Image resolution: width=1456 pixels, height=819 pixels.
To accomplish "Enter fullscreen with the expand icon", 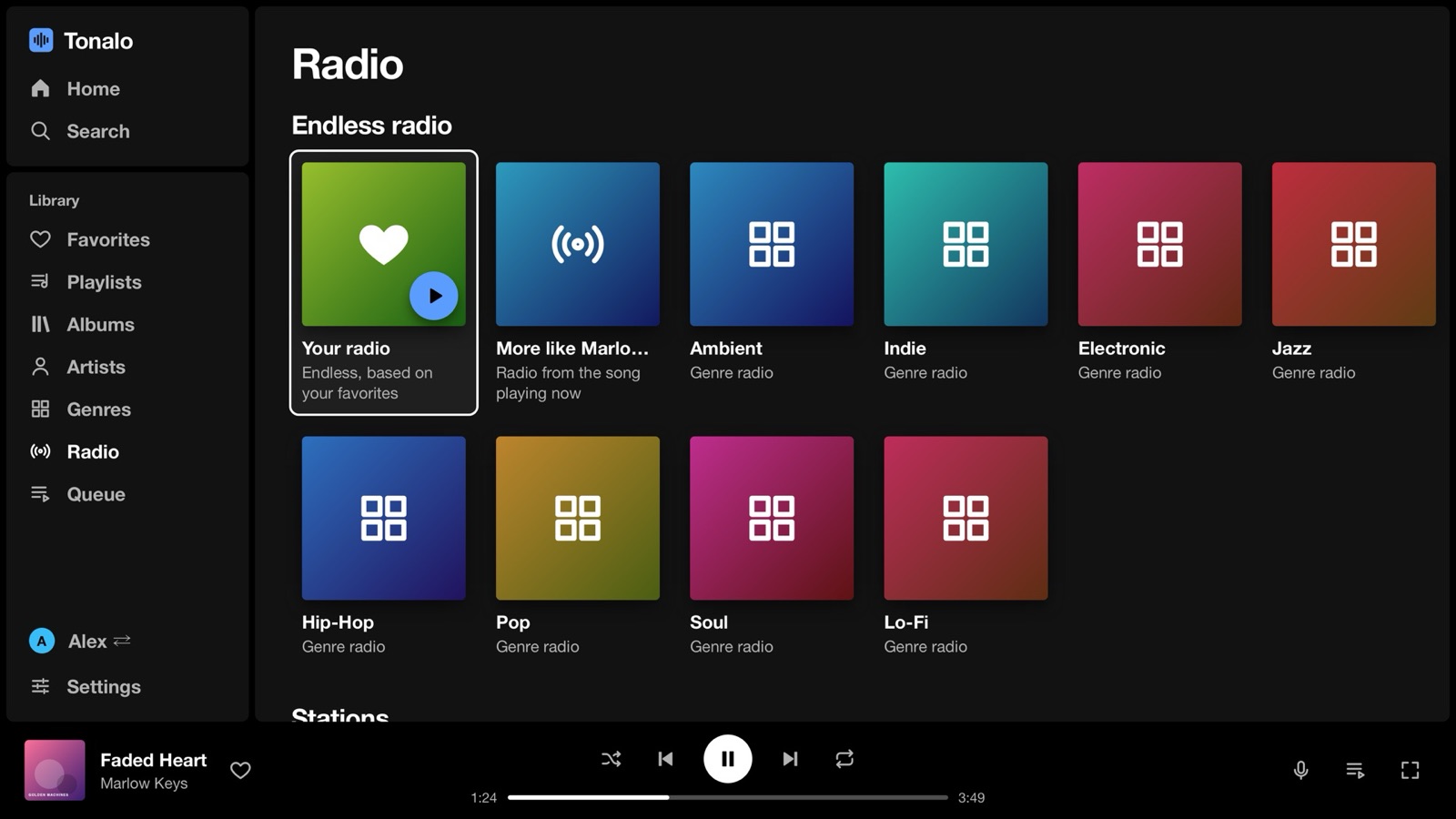I will tap(1410, 770).
